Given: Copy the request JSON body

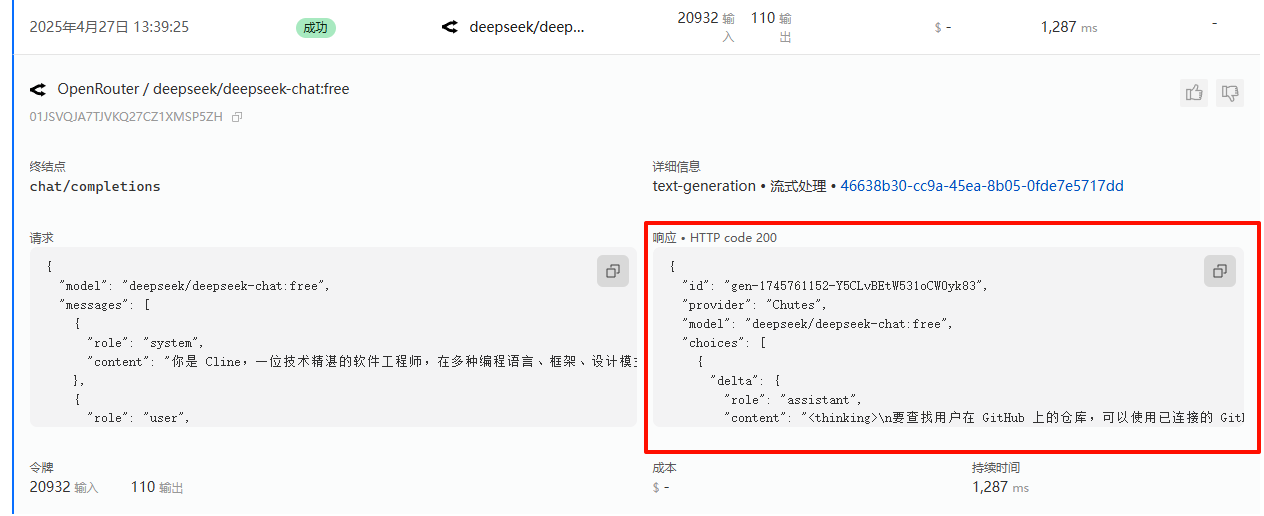Looking at the screenshot, I should pyautogui.click(x=613, y=271).
